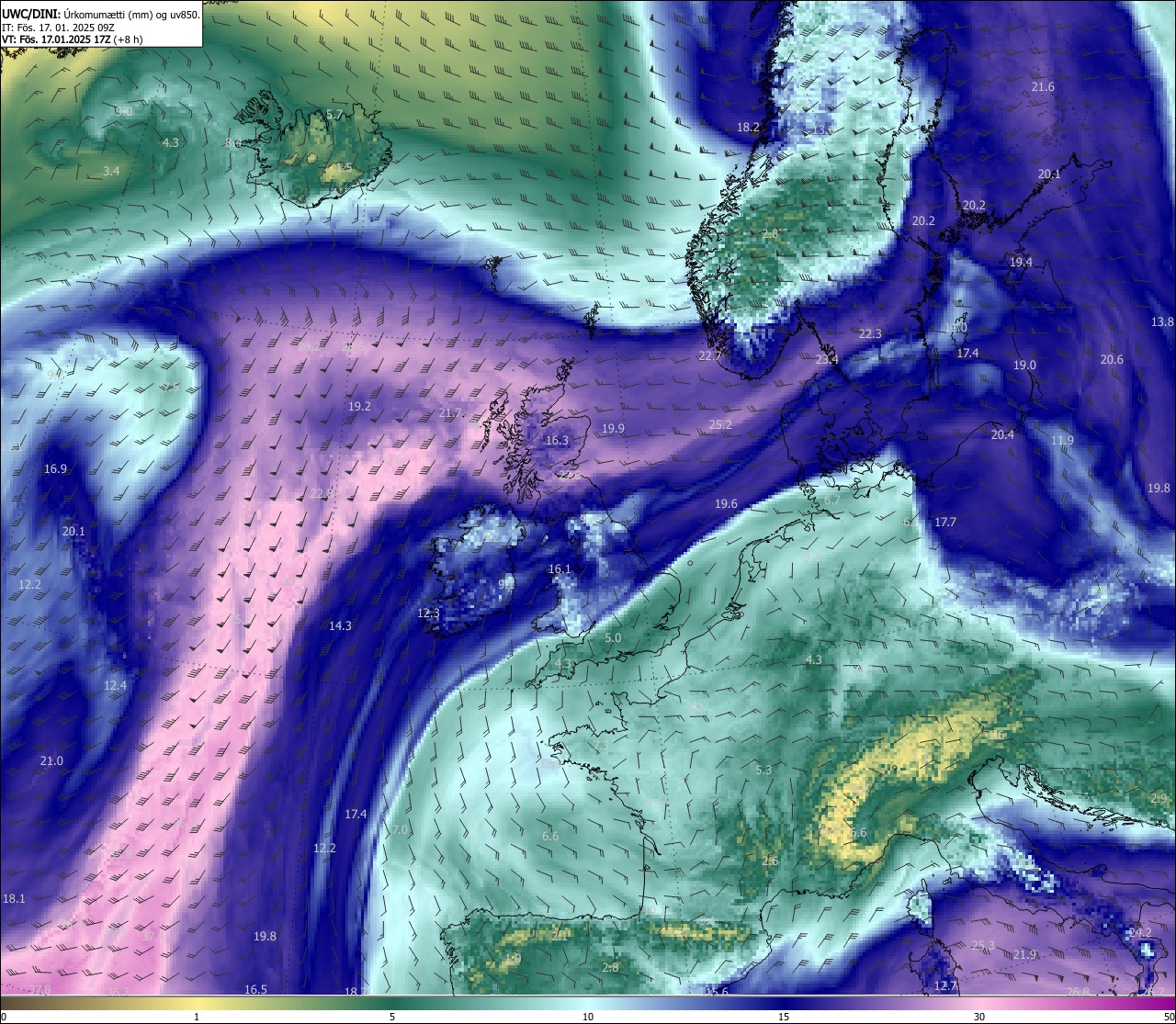Click the value 17.7 over Poland
Viewport: 1176px width, 1024px height.
pyautogui.click(x=945, y=523)
